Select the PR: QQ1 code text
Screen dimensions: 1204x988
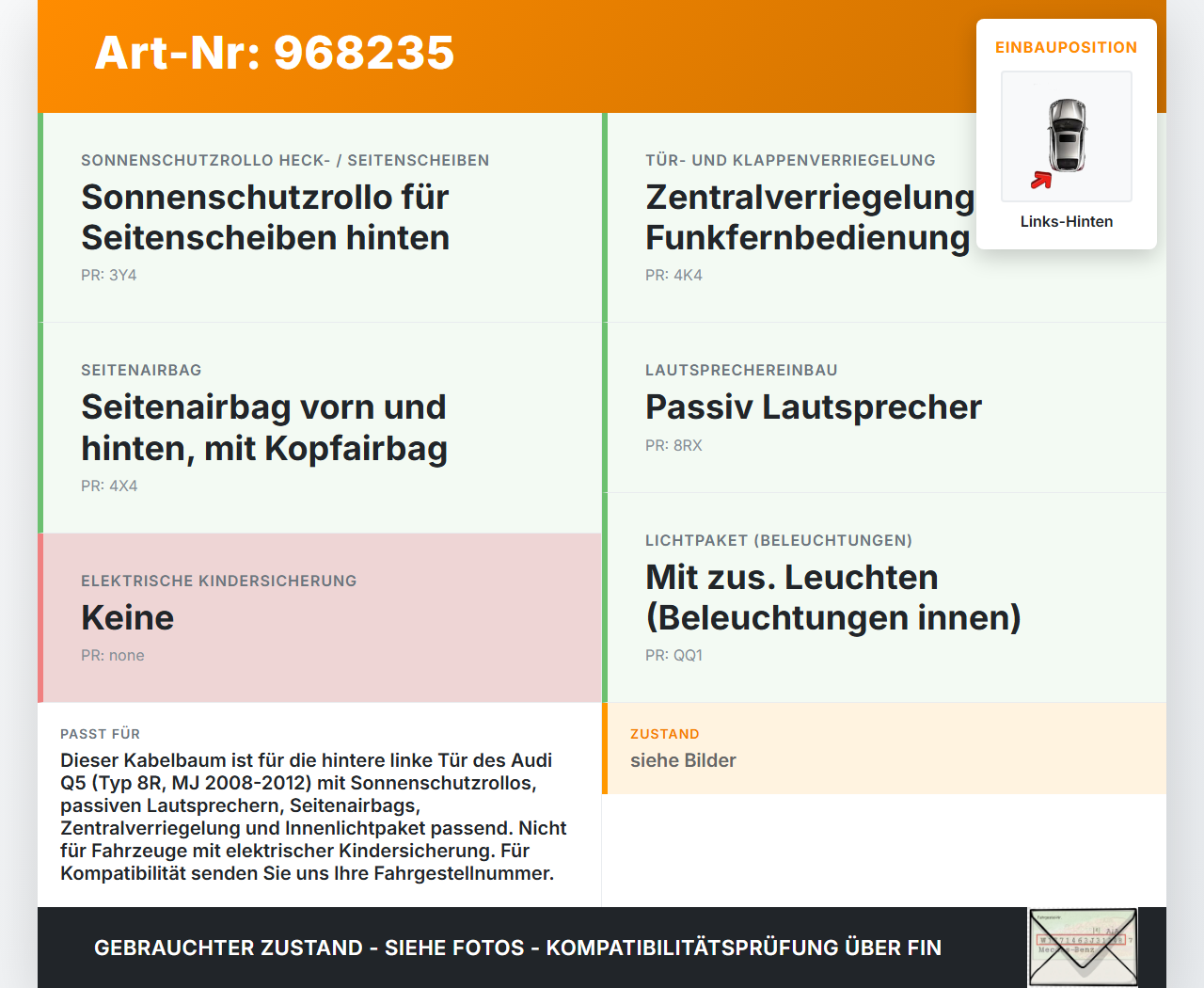pos(673,656)
